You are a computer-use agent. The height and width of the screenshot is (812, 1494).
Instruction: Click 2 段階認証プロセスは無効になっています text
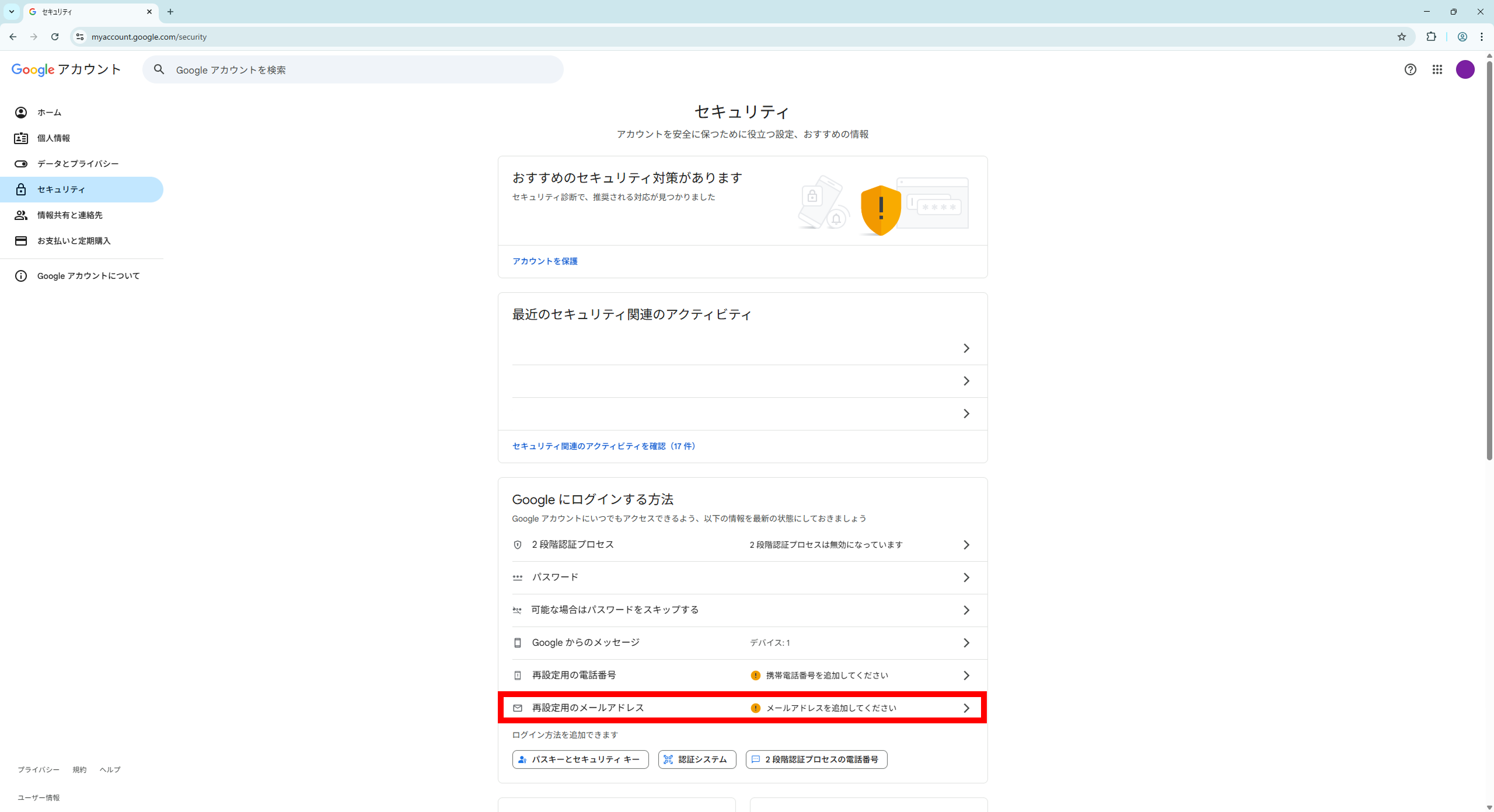coord(826,545)
